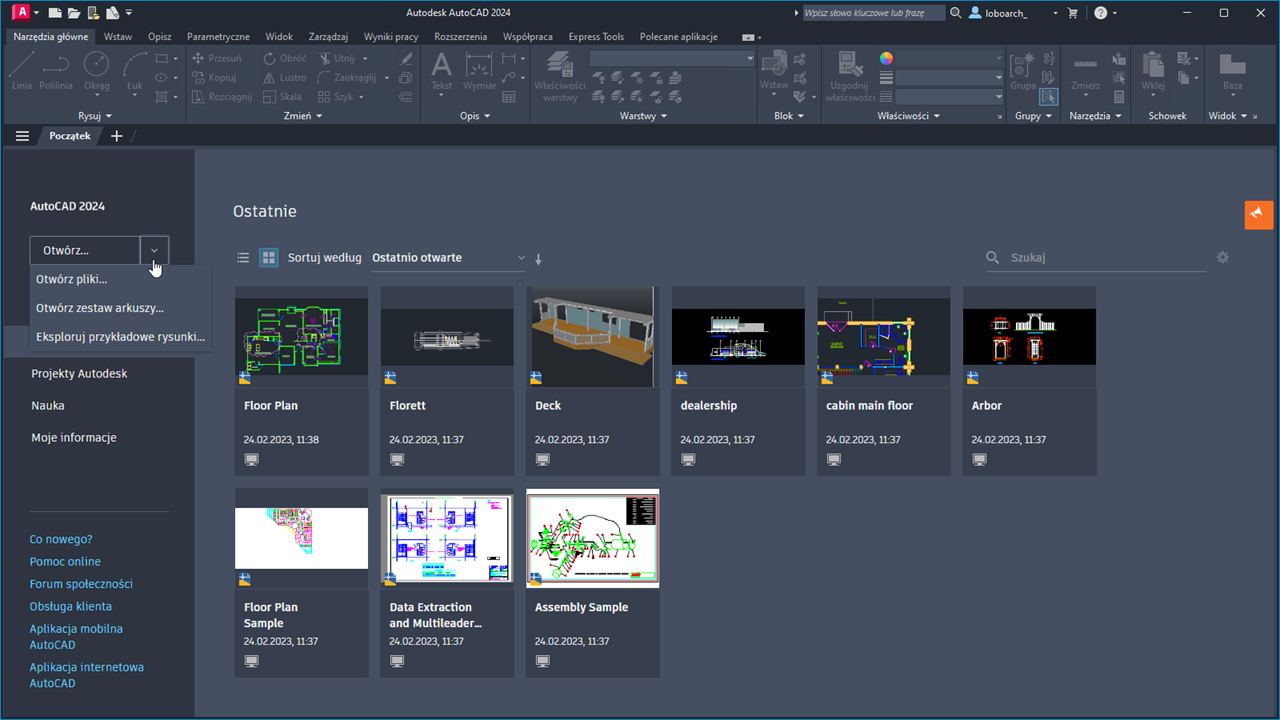
Task: Choose Otwórz zestaw arkuszy from menu
Action: tap(100, 308)
